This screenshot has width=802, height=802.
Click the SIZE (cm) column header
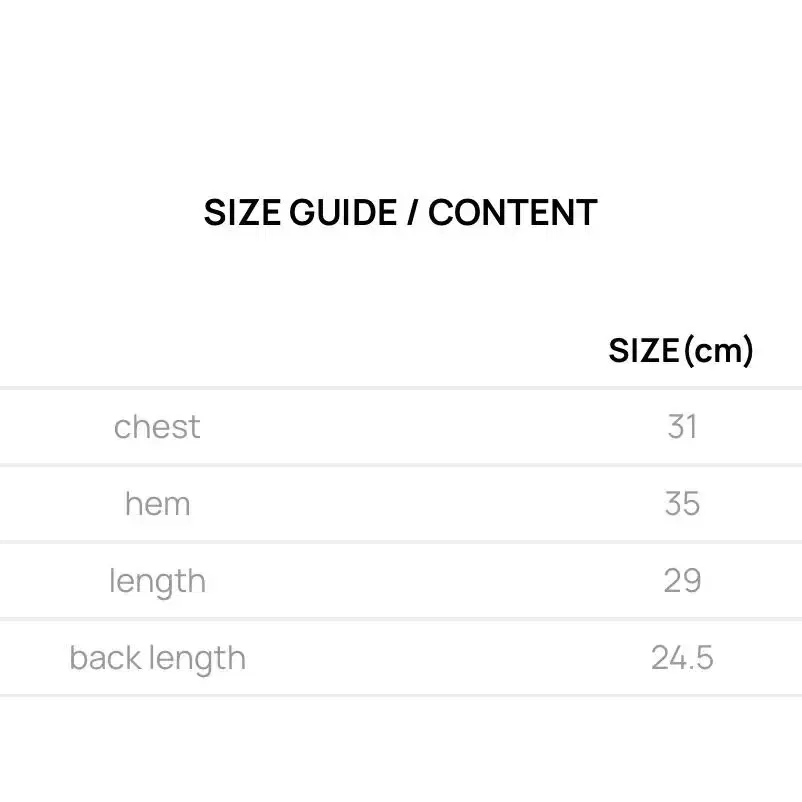tap(681, 351)
